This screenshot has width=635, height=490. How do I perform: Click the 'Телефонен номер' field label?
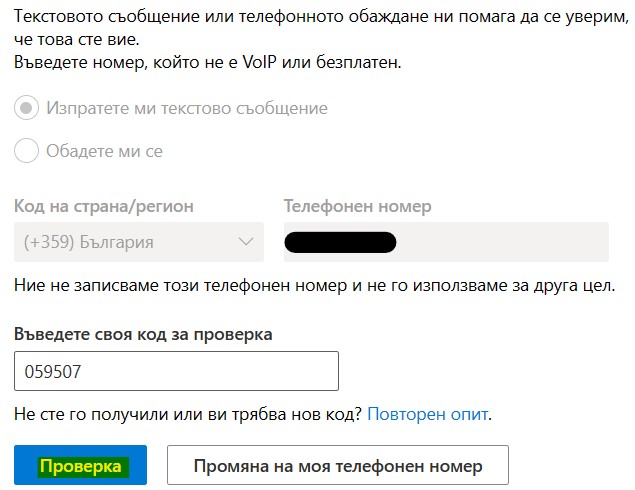(x=358, y=207)
